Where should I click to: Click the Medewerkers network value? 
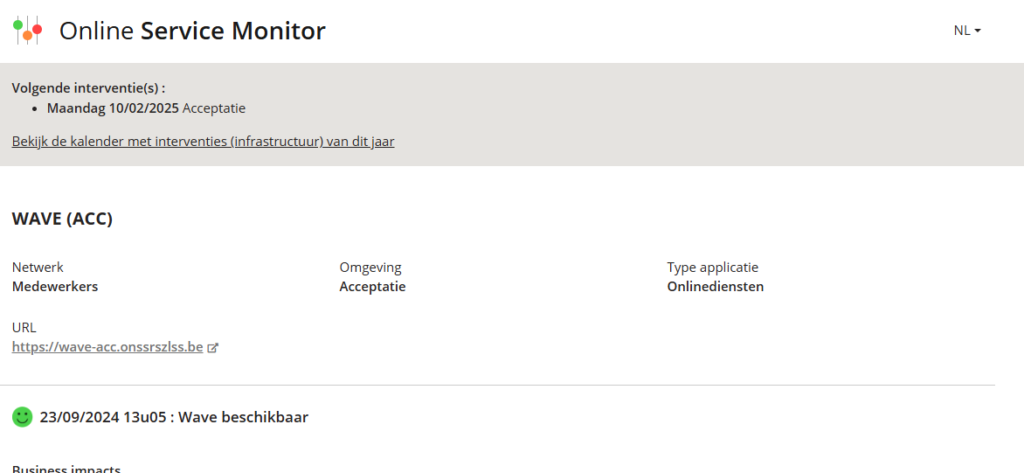click(55, 286)
